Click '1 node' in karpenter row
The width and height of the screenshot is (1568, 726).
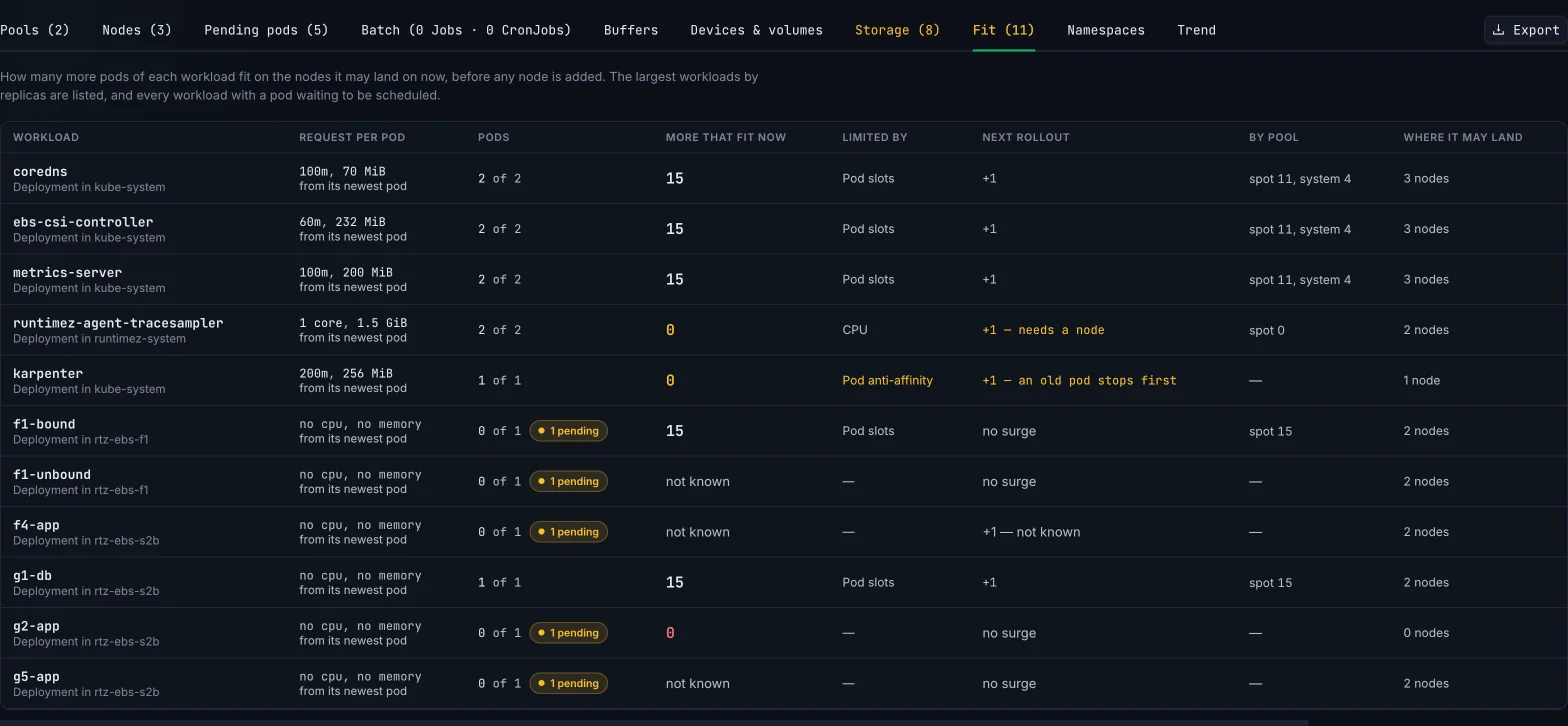tap(1421, 380)
